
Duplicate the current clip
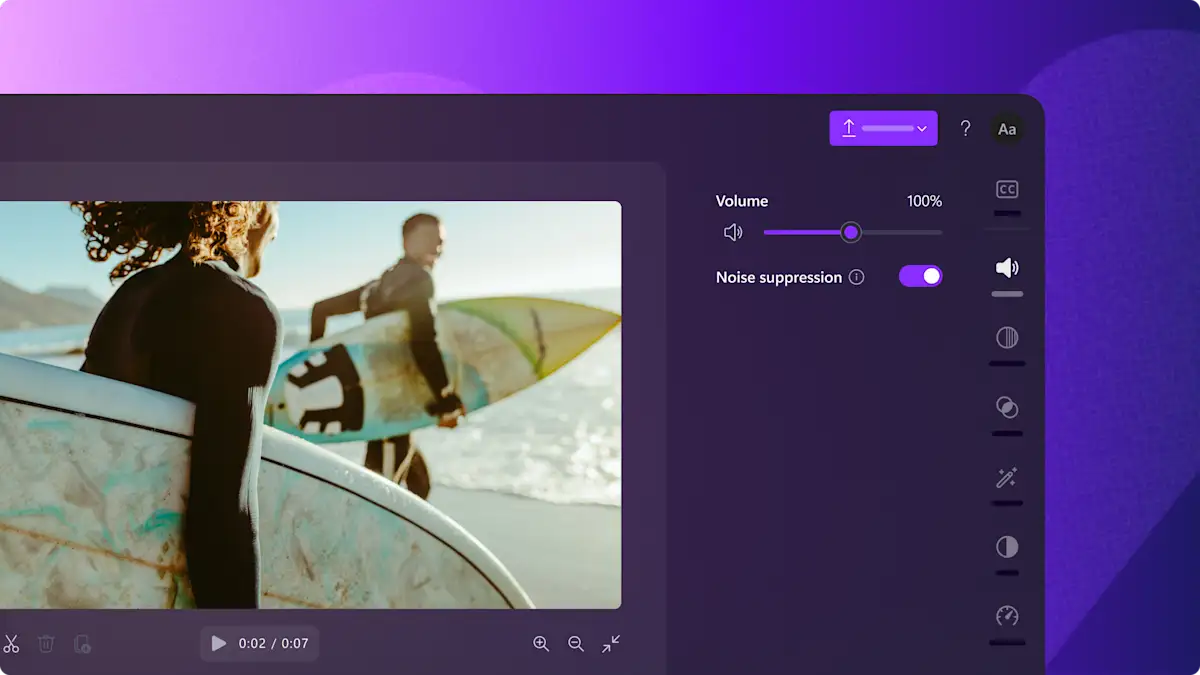(x=81, y=644)
